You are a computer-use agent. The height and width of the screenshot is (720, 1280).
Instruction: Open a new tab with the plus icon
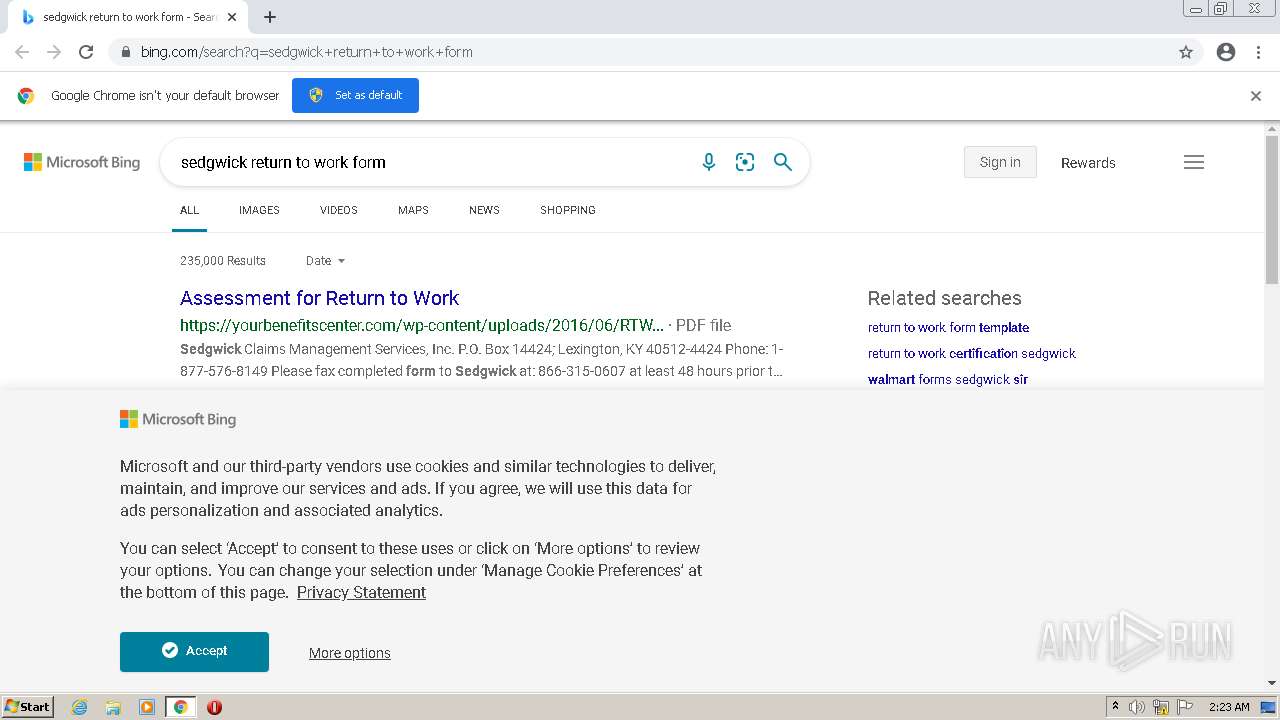click(270, 17)
